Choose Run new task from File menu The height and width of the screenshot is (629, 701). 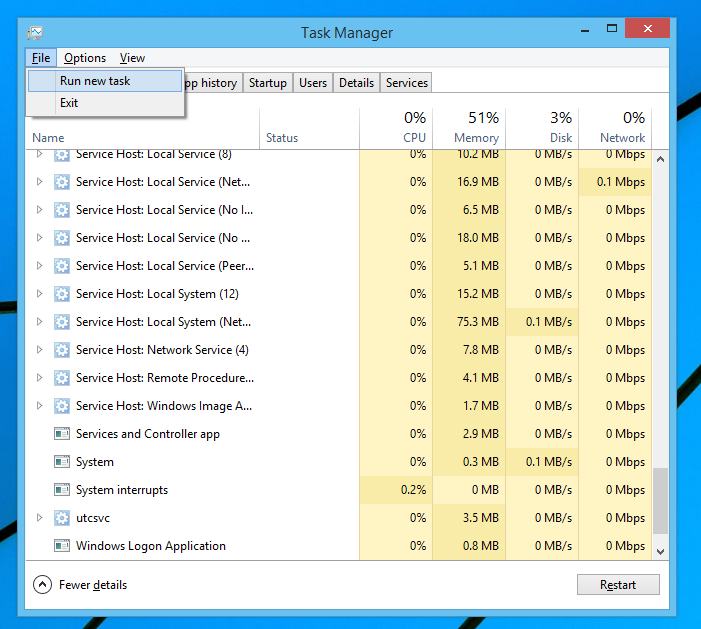(105, 81)
